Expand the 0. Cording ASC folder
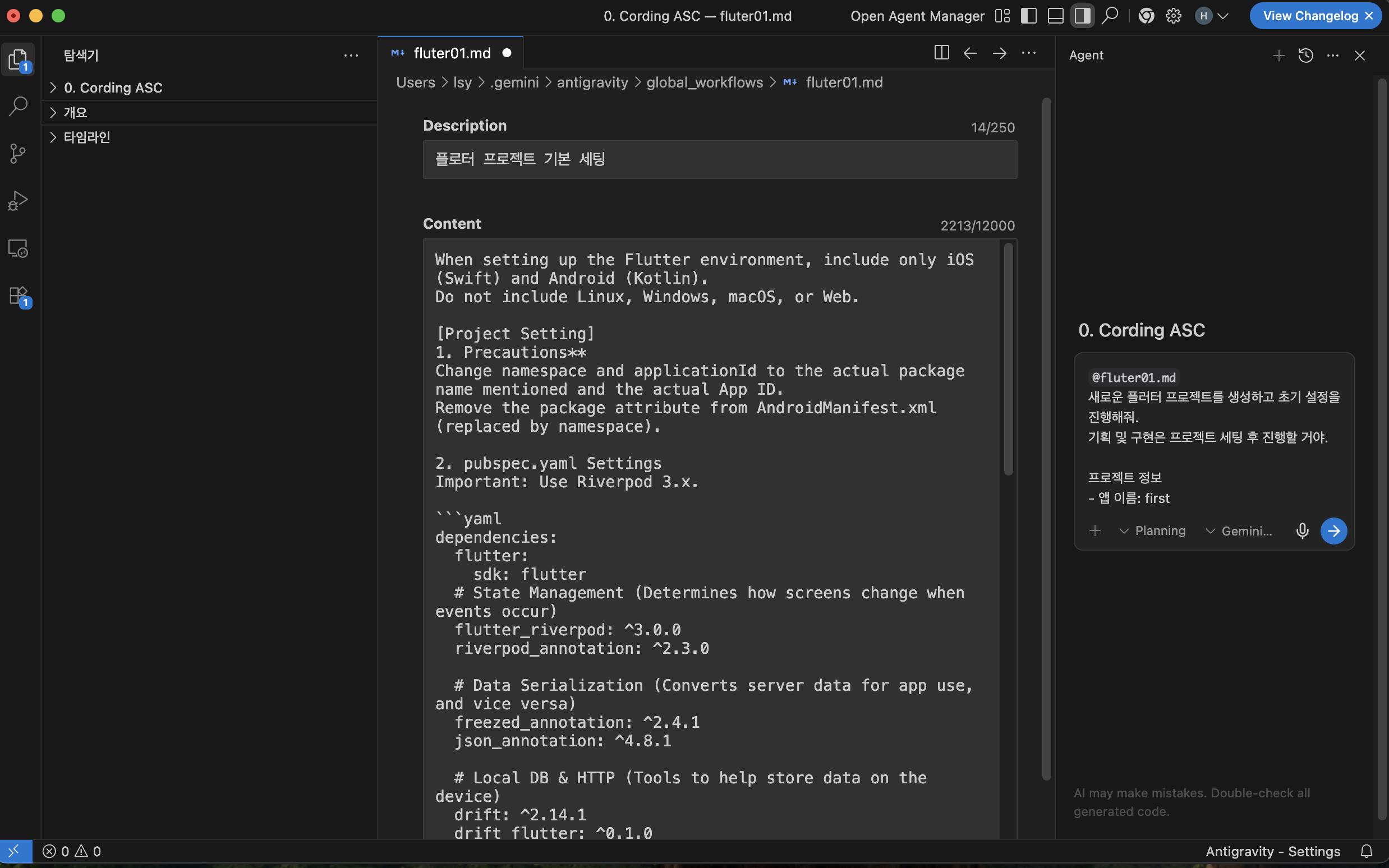This screenshot has height=868, width=1389. coord(113,87)
